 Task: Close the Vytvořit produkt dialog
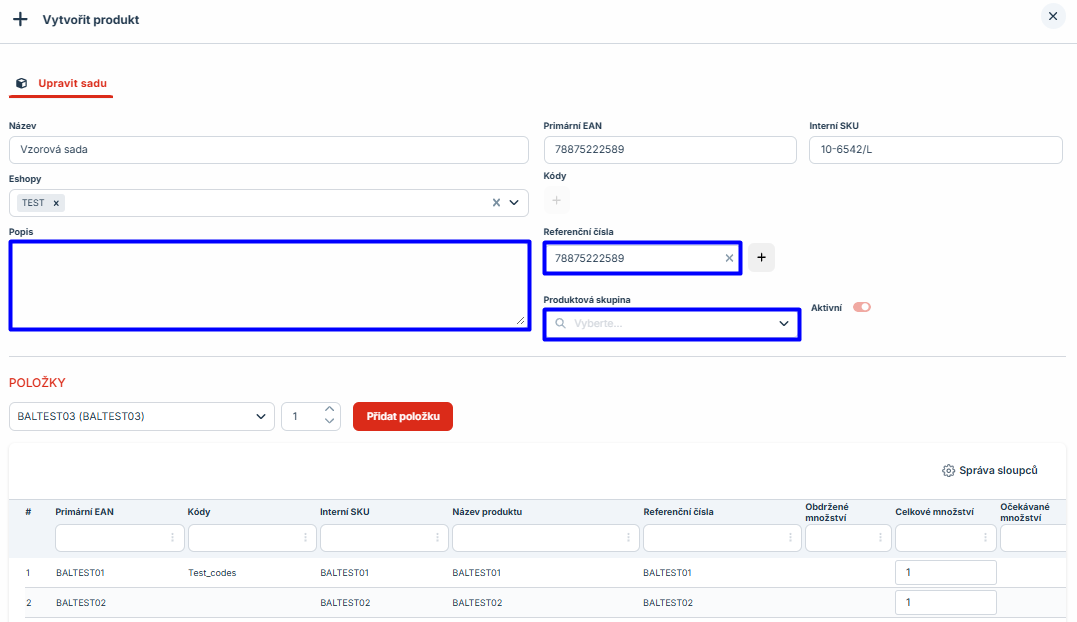coord(1052,16)
